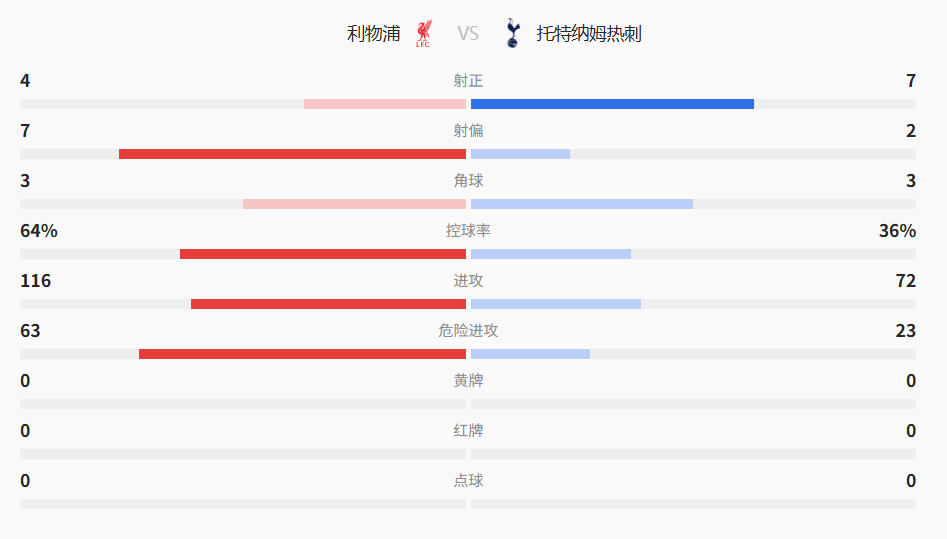
Task: Click Liverpool's red 射偏 bar
Action: [x=292, y=154]
